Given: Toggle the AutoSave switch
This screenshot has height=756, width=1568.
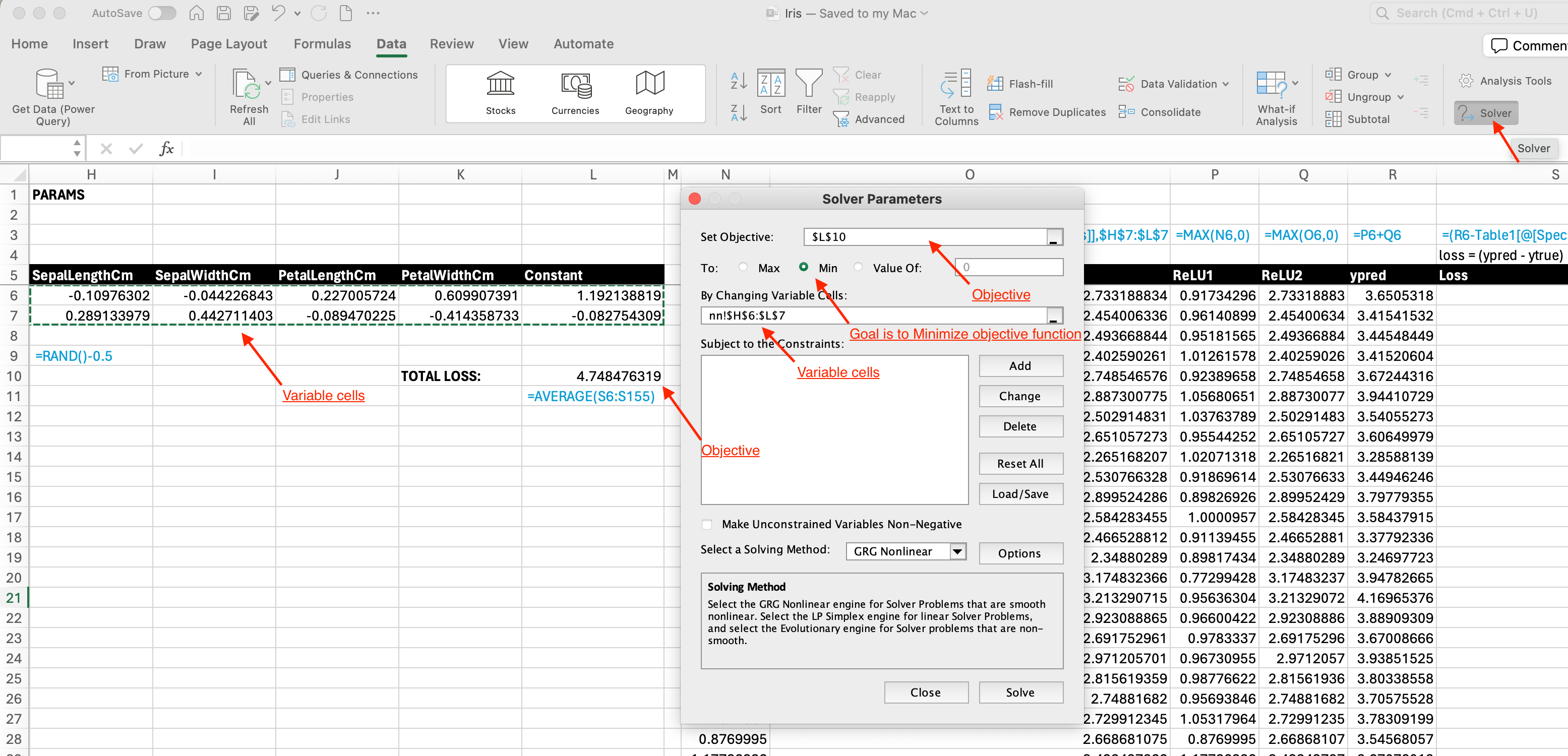Looking at the screenshot, I should pyautogui.click(x=162, y=13).
